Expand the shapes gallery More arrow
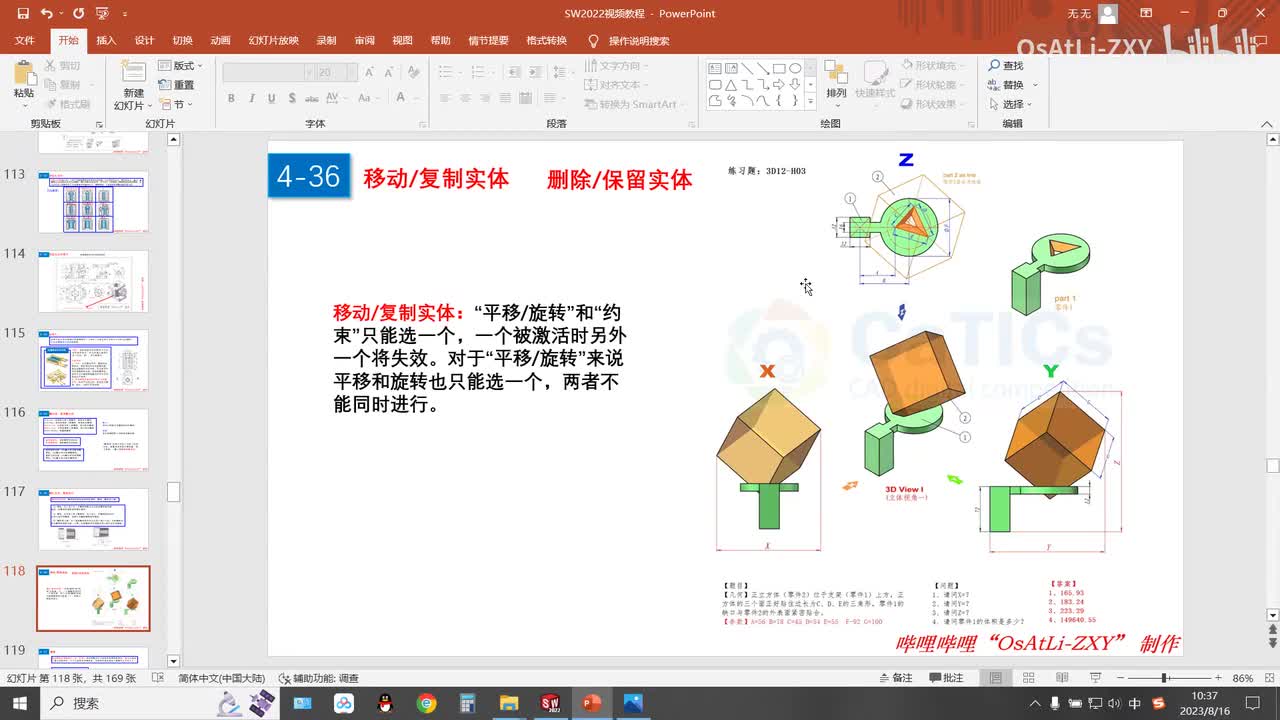The image size is (1280, 720). click(811, 101)
